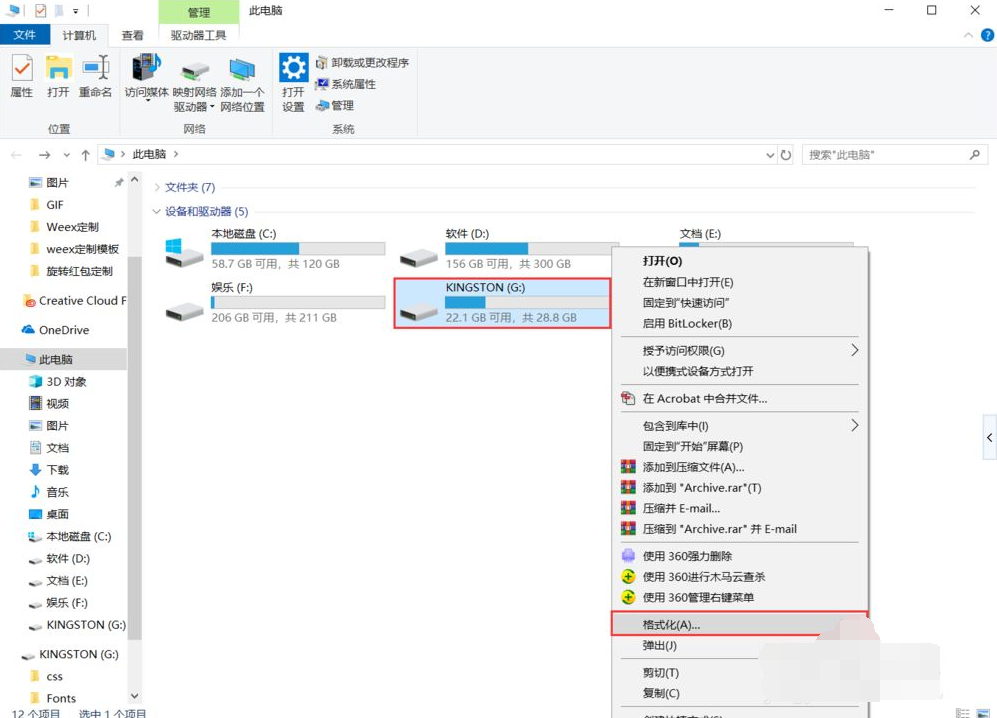Click the refresh icon beside address bar
Viewport: 997px width, 718px height.
pos(786,155)
